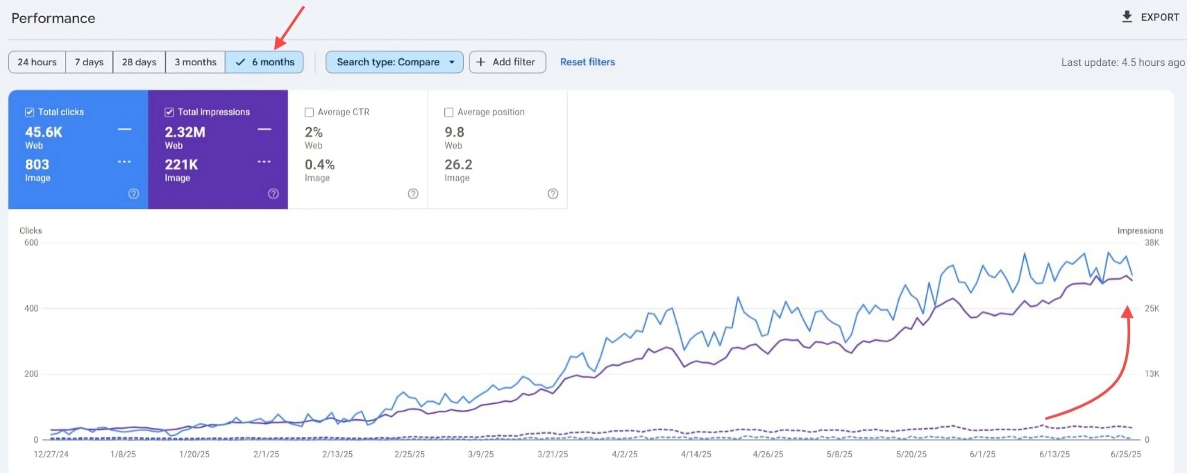Click the checkmark icon on 6 months

(x=240, y=62)
